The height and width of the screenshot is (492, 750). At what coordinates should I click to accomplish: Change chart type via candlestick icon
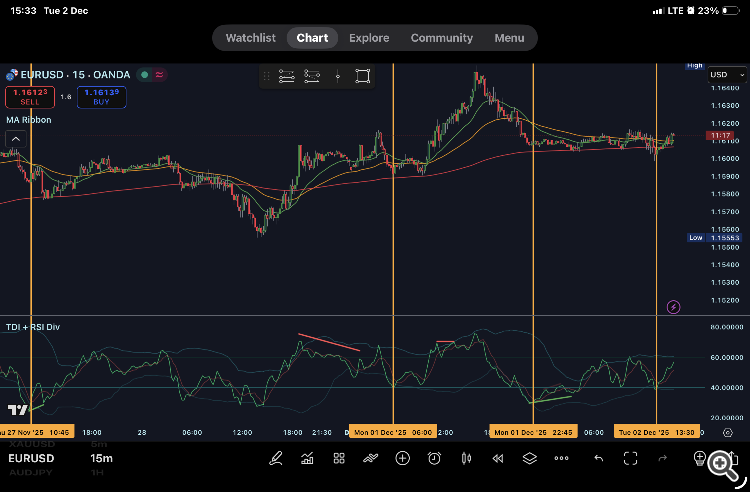[x=466, y=458]
